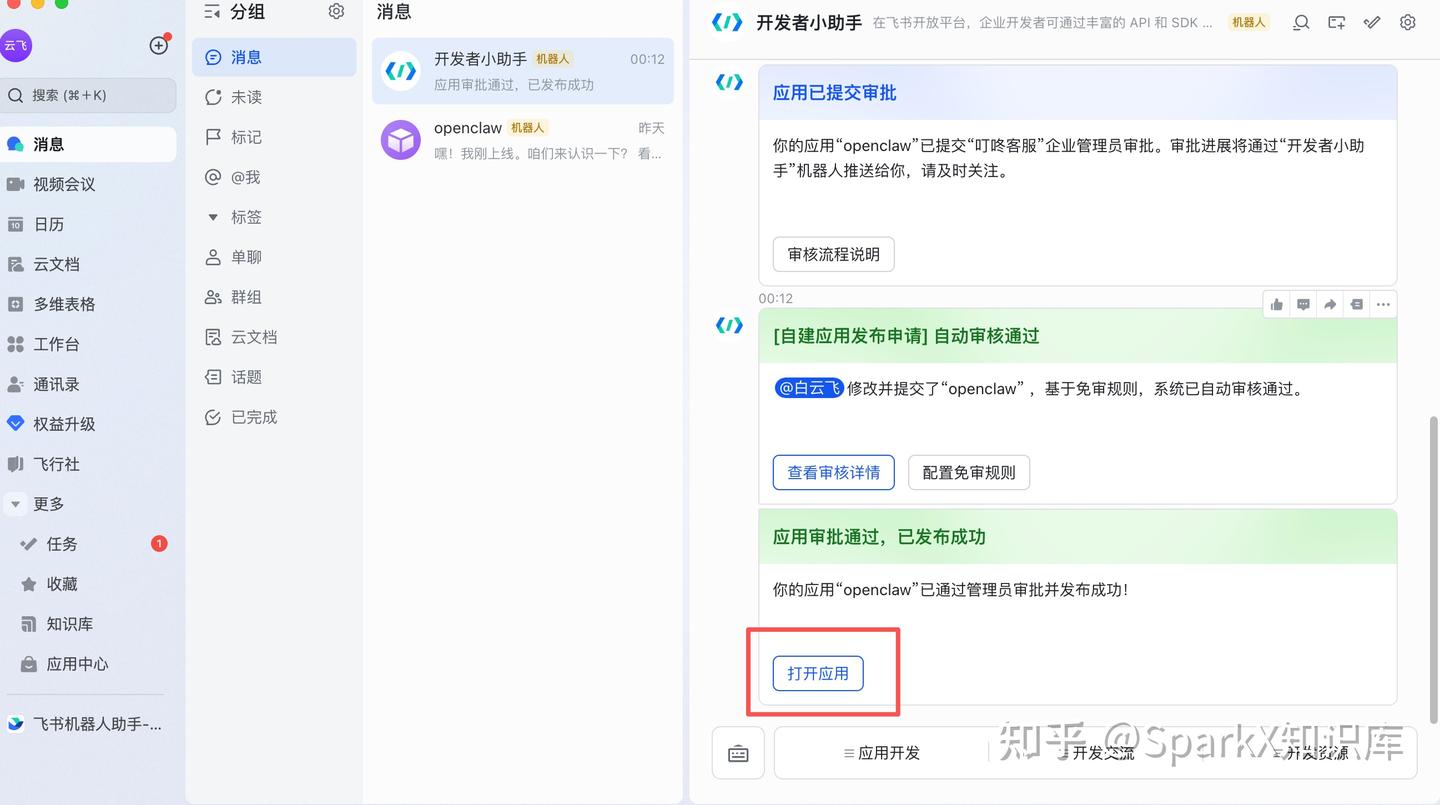Open 多维表格 in the left sidebar
Image resolution: width=1440 pixels, height=805 pixels.
pos(88,304)
